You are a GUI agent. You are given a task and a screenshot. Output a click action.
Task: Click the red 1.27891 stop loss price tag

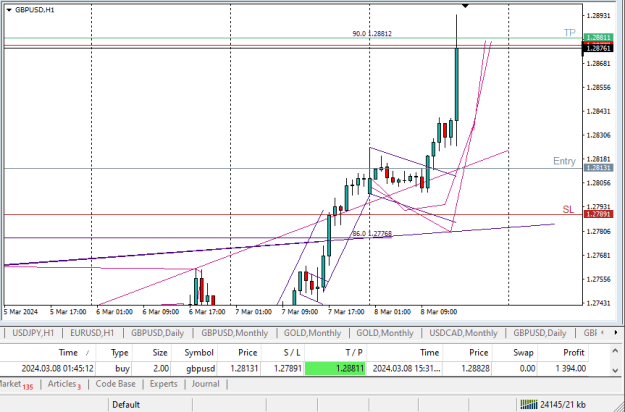pyautogui.click(x=598, y=214)
